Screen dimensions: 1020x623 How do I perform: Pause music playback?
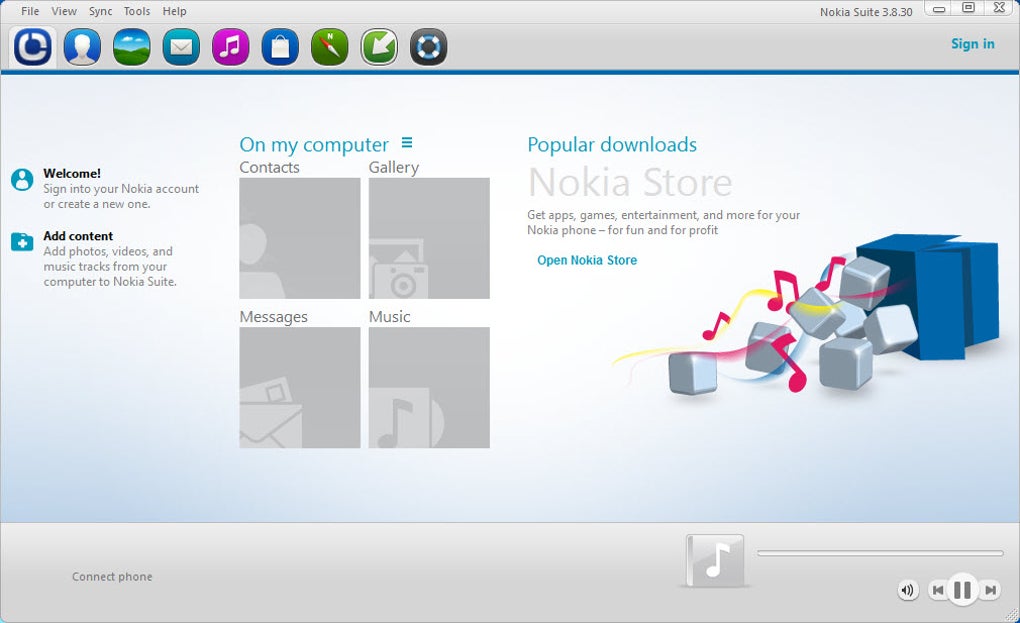pyautogui.click(x=962, y=590)
